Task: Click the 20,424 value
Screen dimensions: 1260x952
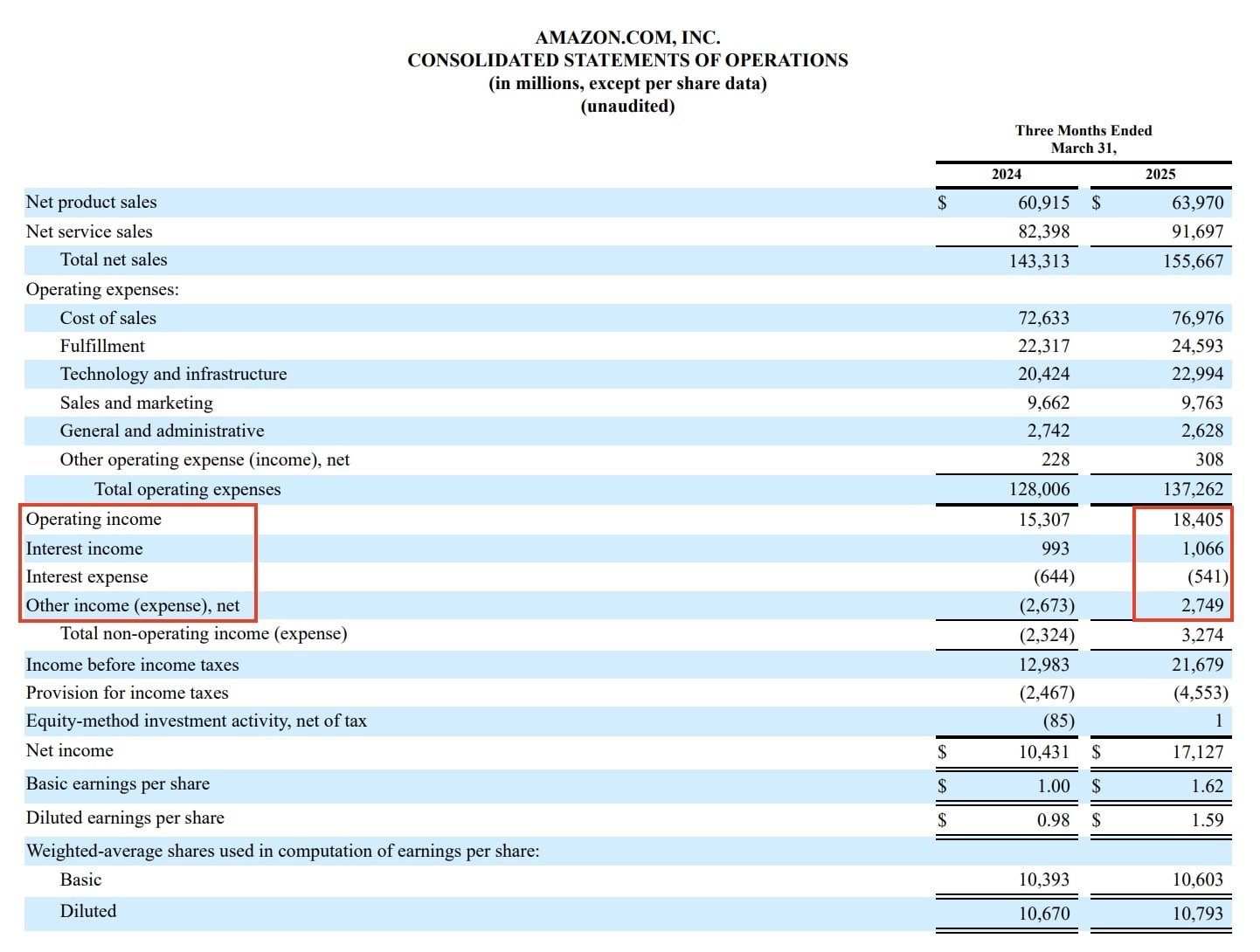Action: point(1043,374)
